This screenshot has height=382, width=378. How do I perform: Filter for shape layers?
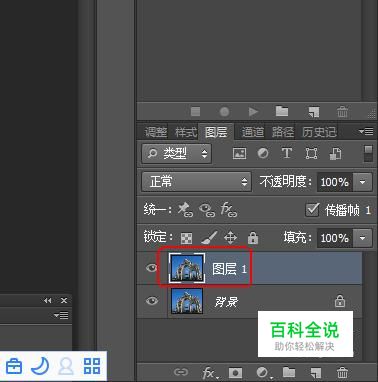(x=311, y=154)
